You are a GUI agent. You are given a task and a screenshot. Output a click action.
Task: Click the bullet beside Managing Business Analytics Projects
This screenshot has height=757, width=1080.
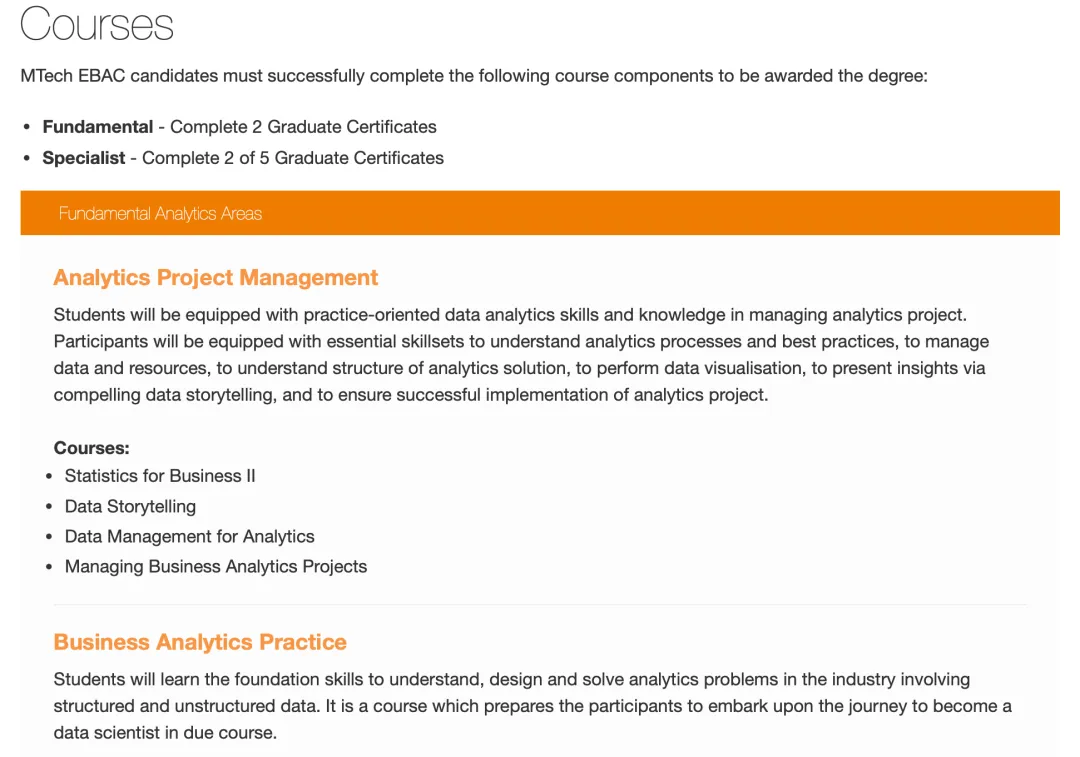(x=49, y=567)
